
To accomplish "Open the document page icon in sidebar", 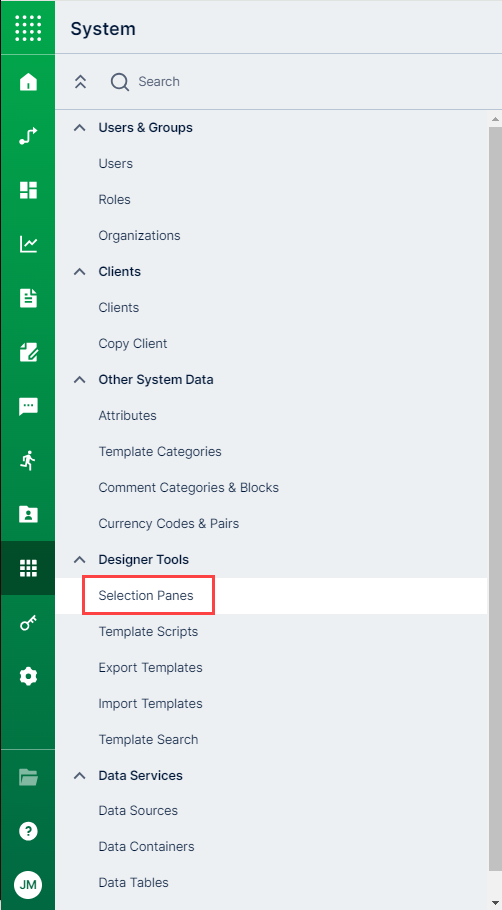I will pos(28,298).
